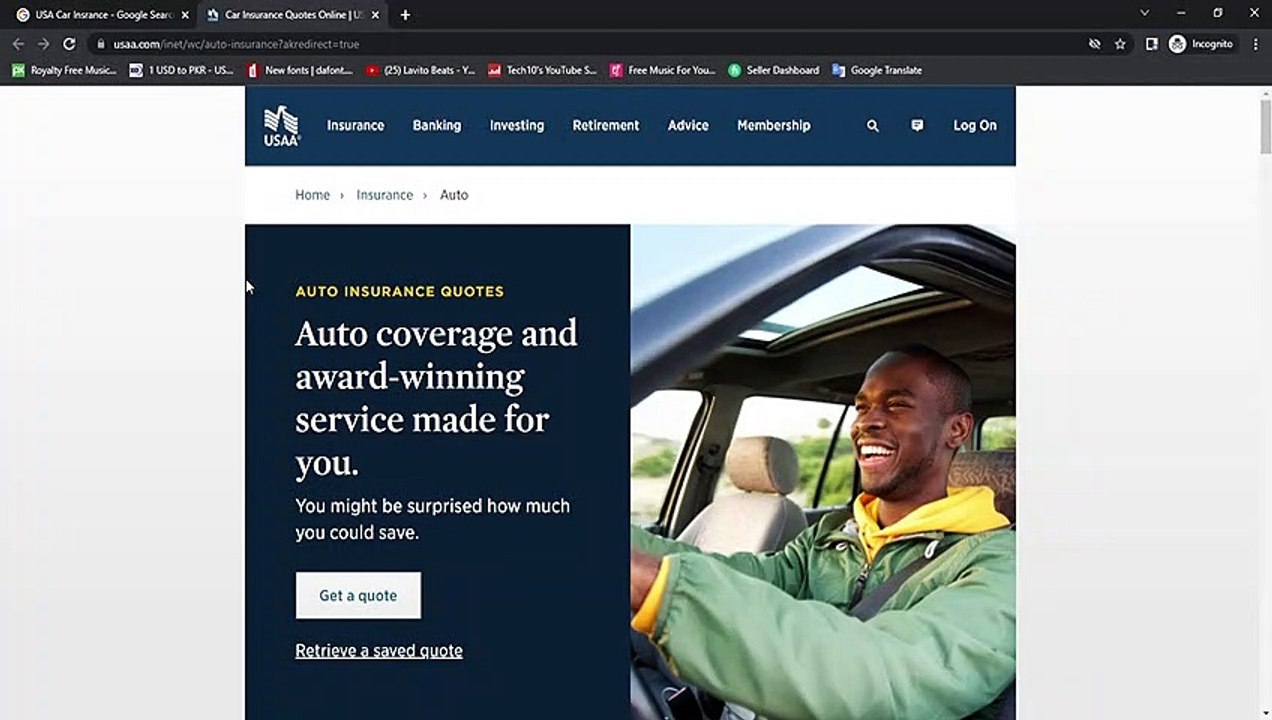This screenshot has width=1272, height=720.
Task: Click the scrollbar down arrow
Action: click(x=1264, y=713)
